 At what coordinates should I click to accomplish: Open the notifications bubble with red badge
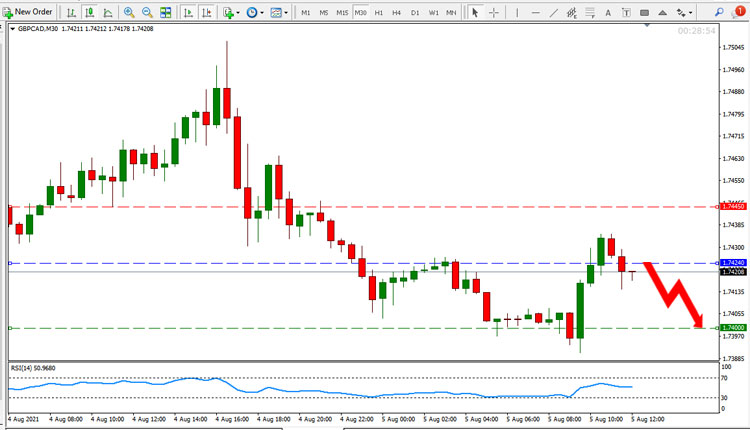click(739, 12)
